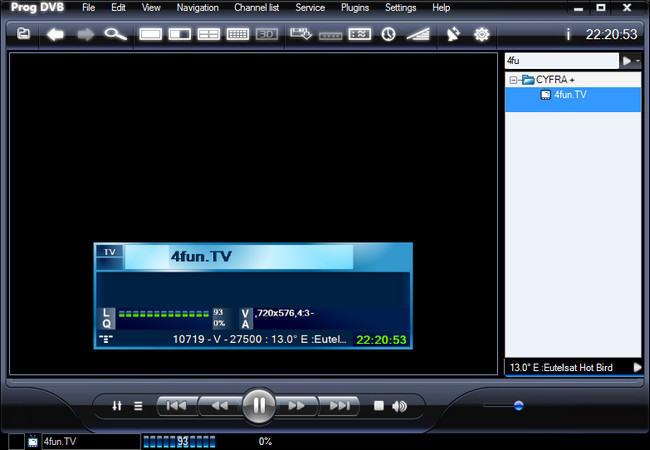The width and height of the screenshot is (650, 450).
Task: Click the 4fun.TV title in the OSD banner
Action: pos(201,256)
